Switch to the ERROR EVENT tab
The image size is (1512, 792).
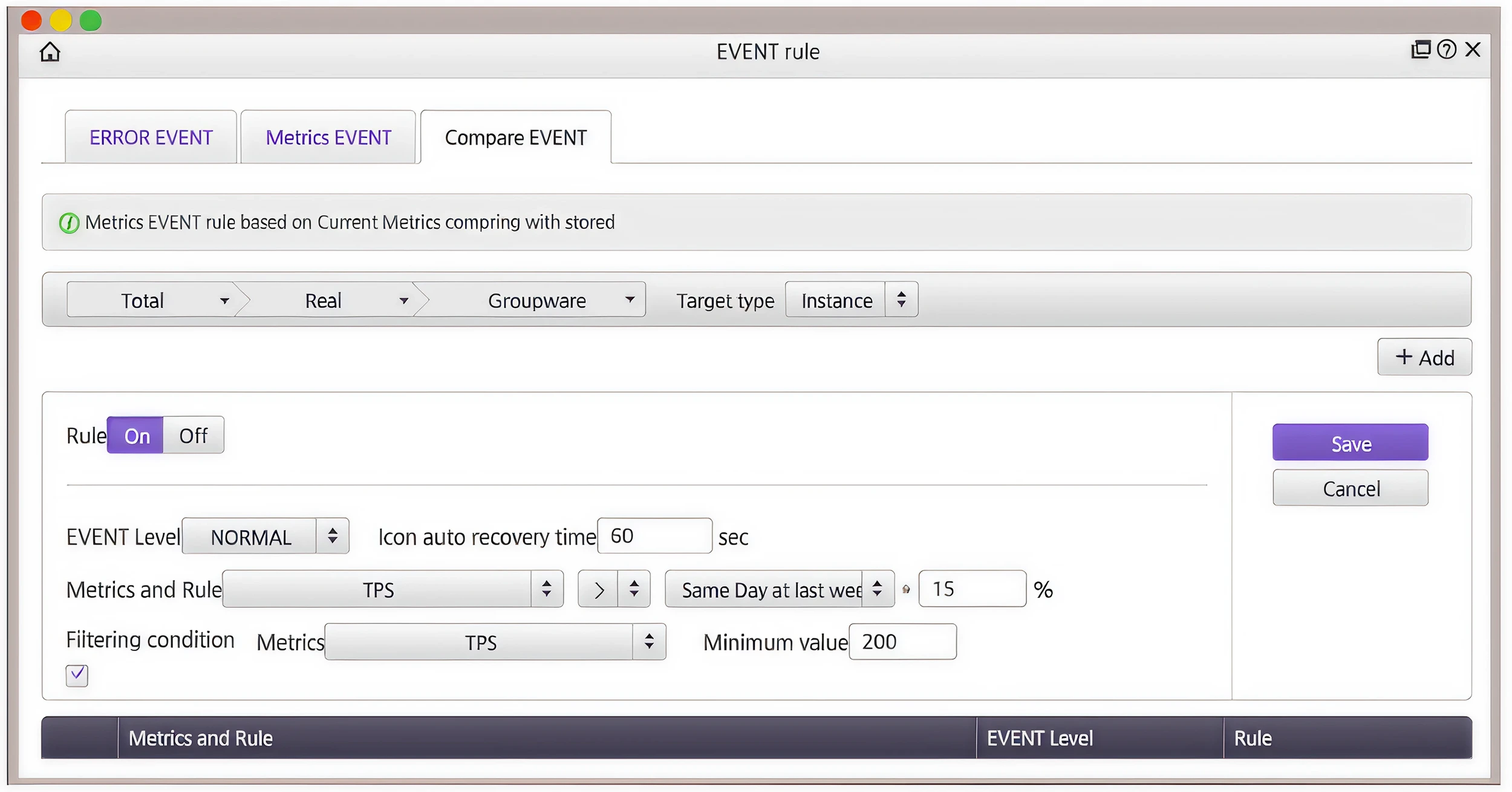point(151,137)
